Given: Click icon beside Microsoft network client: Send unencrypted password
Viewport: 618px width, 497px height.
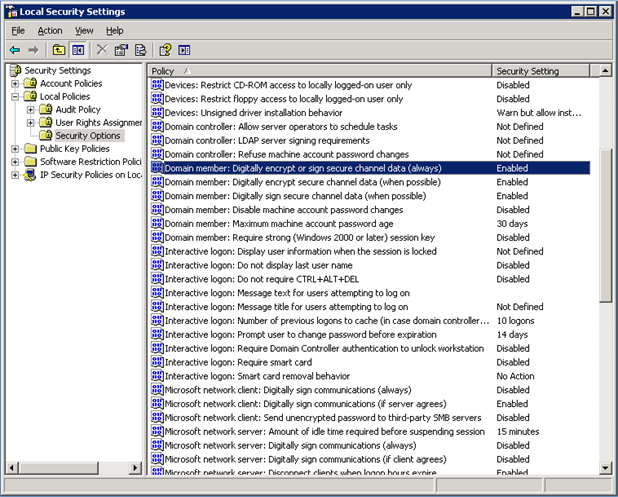Looking at the screenshot, I should pyautogui.click(x=157, y=417).
